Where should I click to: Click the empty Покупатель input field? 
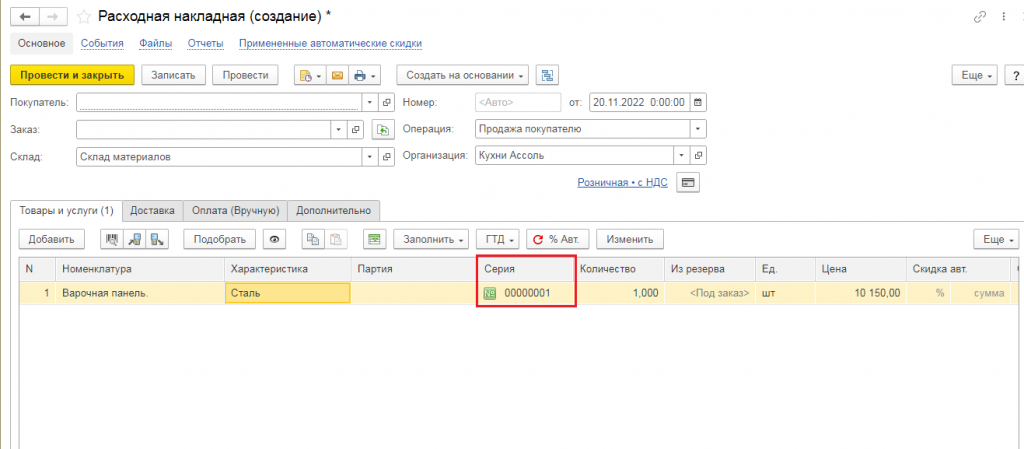click(219, 102)
